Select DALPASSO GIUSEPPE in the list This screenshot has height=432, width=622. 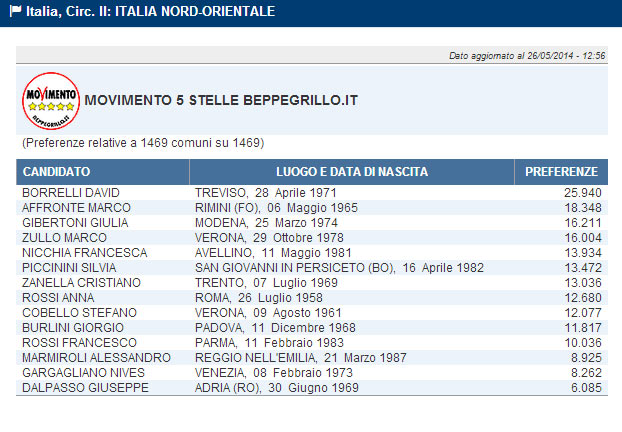coord(80,387)
